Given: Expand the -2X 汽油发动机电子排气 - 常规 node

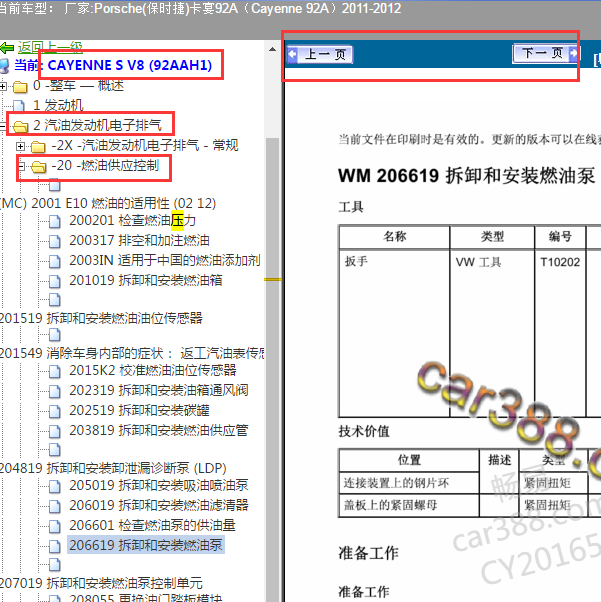Looking at the screenshot, I should [x=20, y=146].
